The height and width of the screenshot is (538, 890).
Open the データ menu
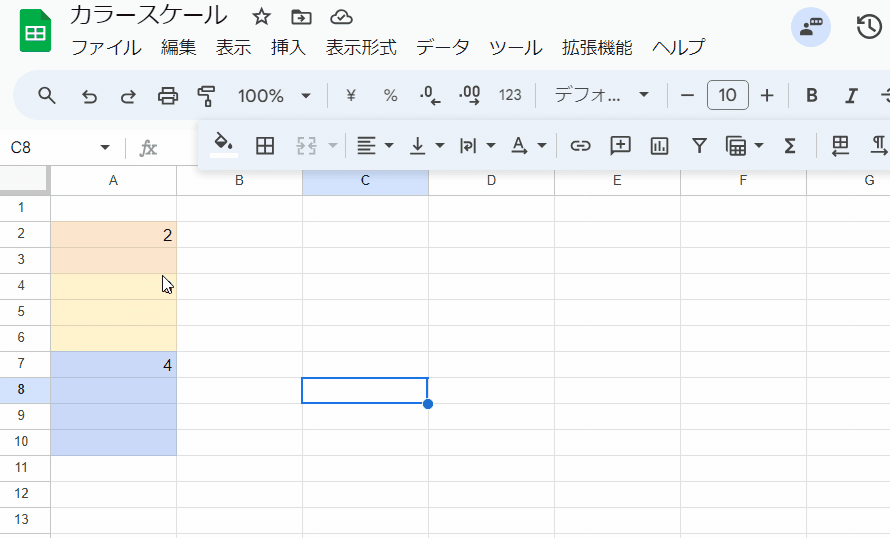click(x=443, y=47)
